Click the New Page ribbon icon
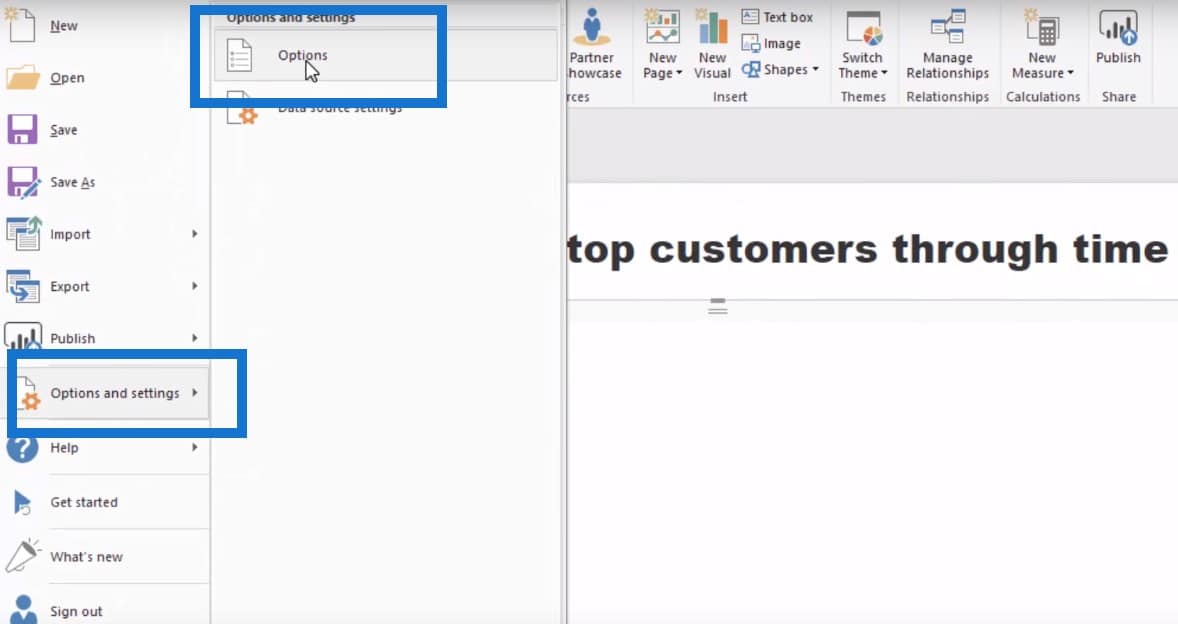 click(x=663, y=26)
